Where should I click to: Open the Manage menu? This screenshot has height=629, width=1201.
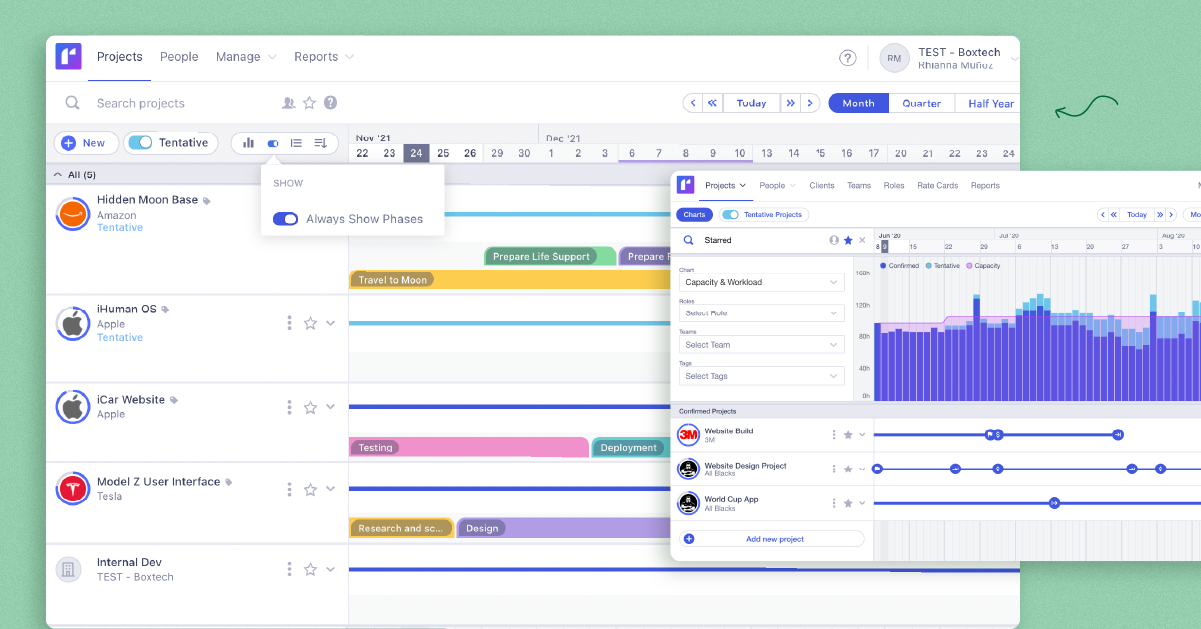239,56
